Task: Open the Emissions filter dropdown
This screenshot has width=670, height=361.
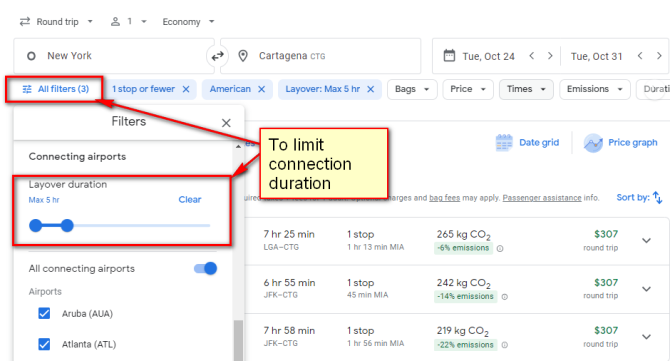Action: 594,89
